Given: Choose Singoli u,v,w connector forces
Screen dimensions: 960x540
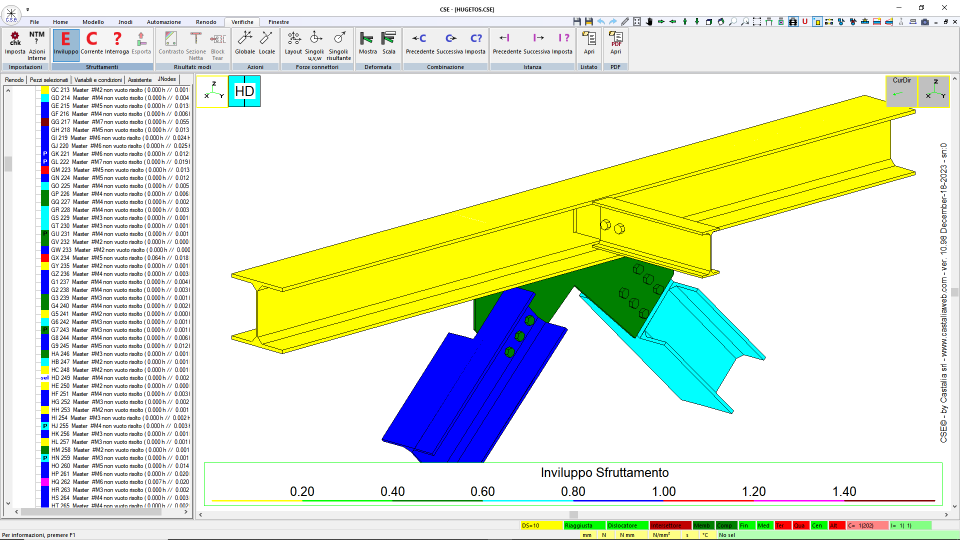Looking at the screenshot, I should tap(314, 45).
